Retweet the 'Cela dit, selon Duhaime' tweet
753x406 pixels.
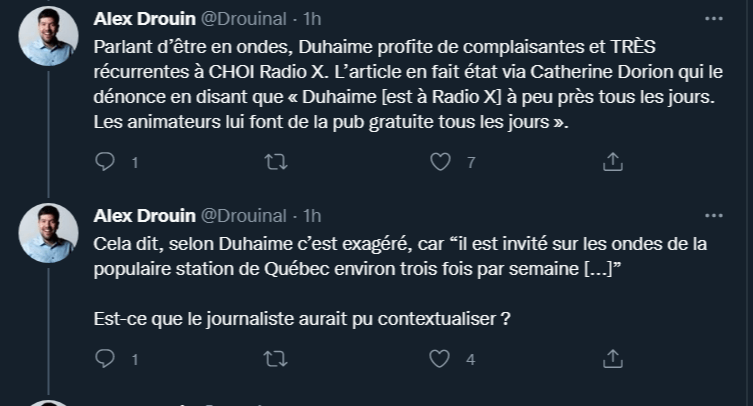point(271,358)
